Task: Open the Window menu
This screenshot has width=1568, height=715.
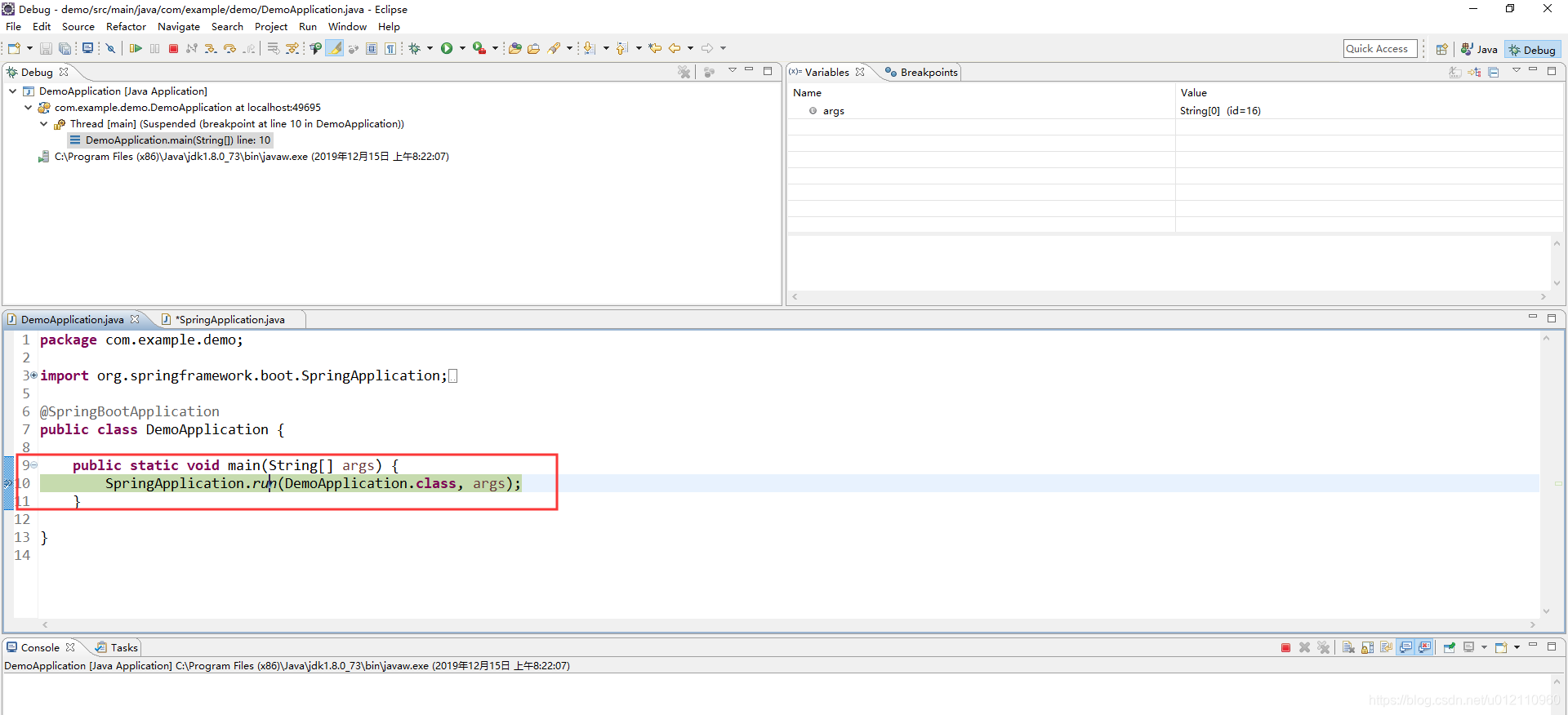Action: pos(347,27)
